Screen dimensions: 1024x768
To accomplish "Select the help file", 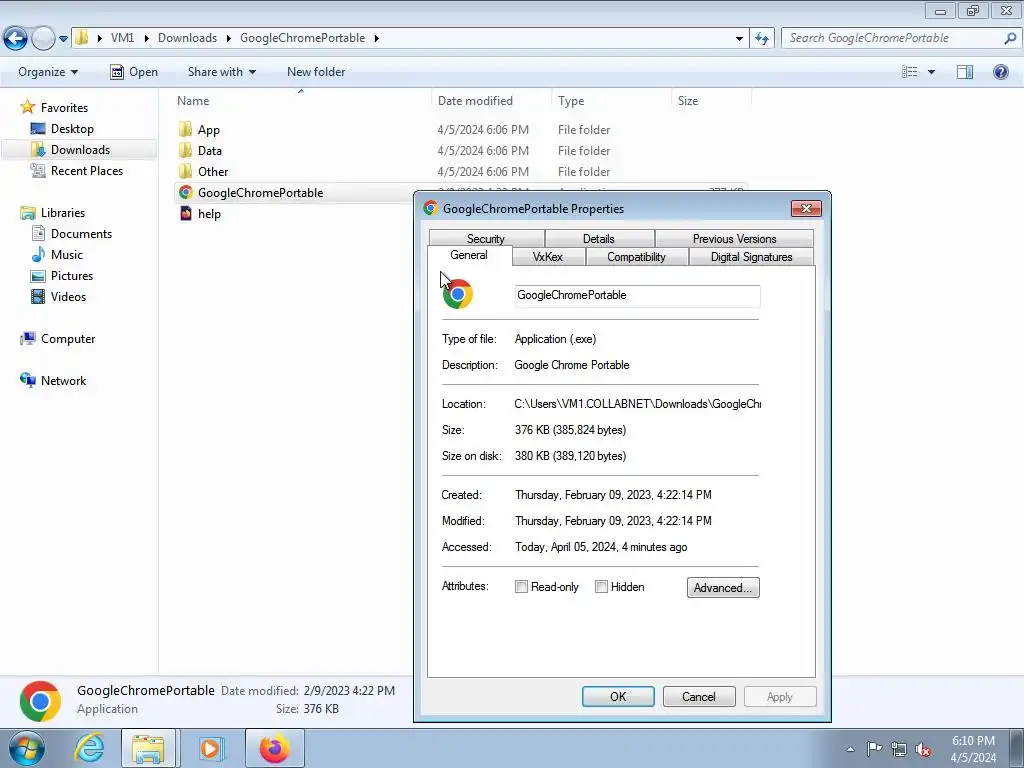I will pyautogui.click(x=209, y=214).
